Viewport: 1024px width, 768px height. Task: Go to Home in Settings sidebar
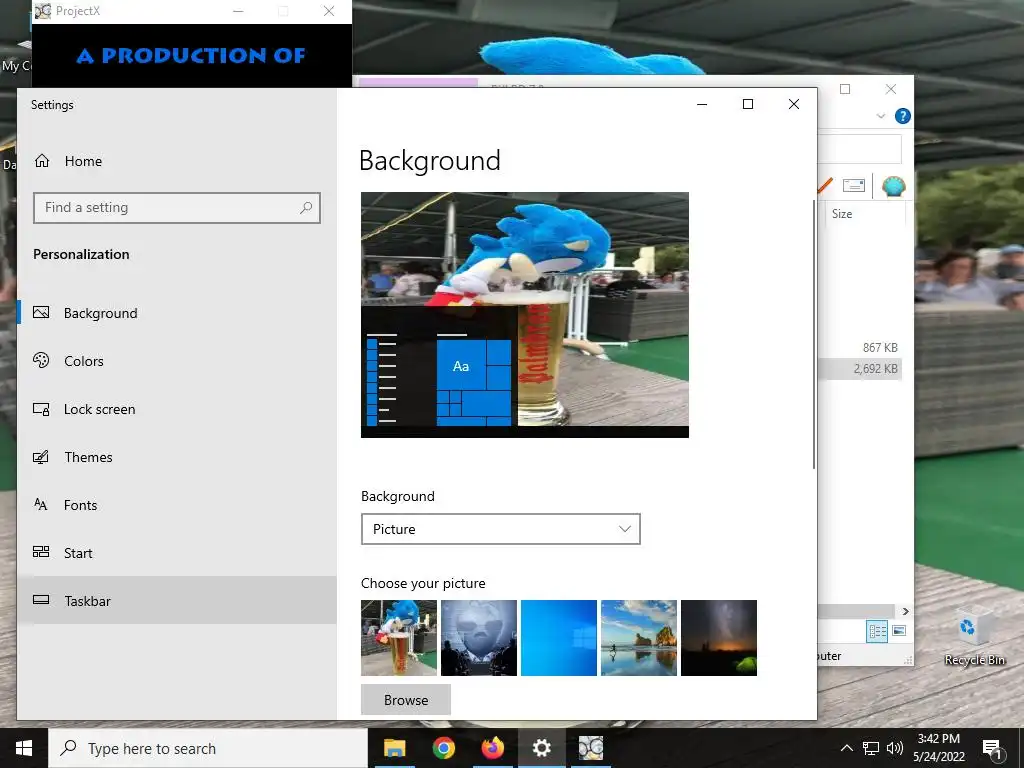click(x=83, y=161)
